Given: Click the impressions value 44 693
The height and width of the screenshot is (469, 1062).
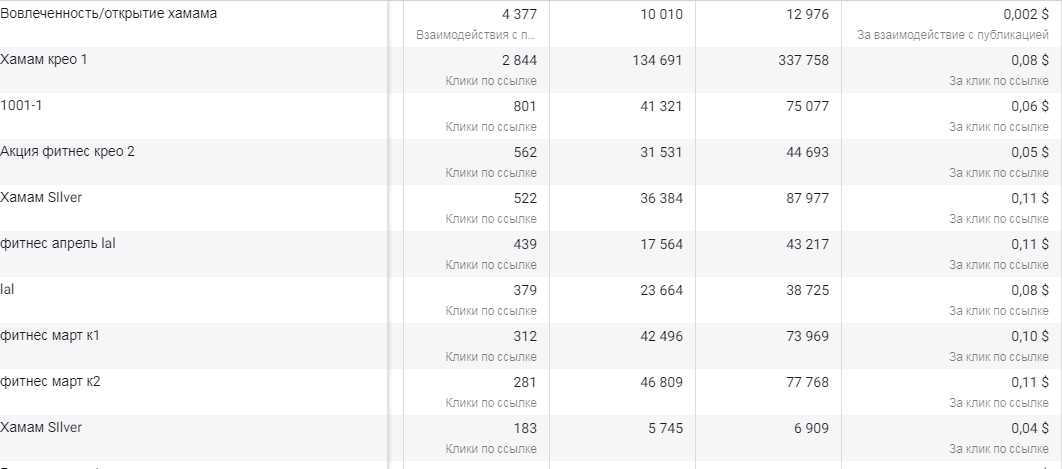Looking at the screenshot, I should (807, 152).
